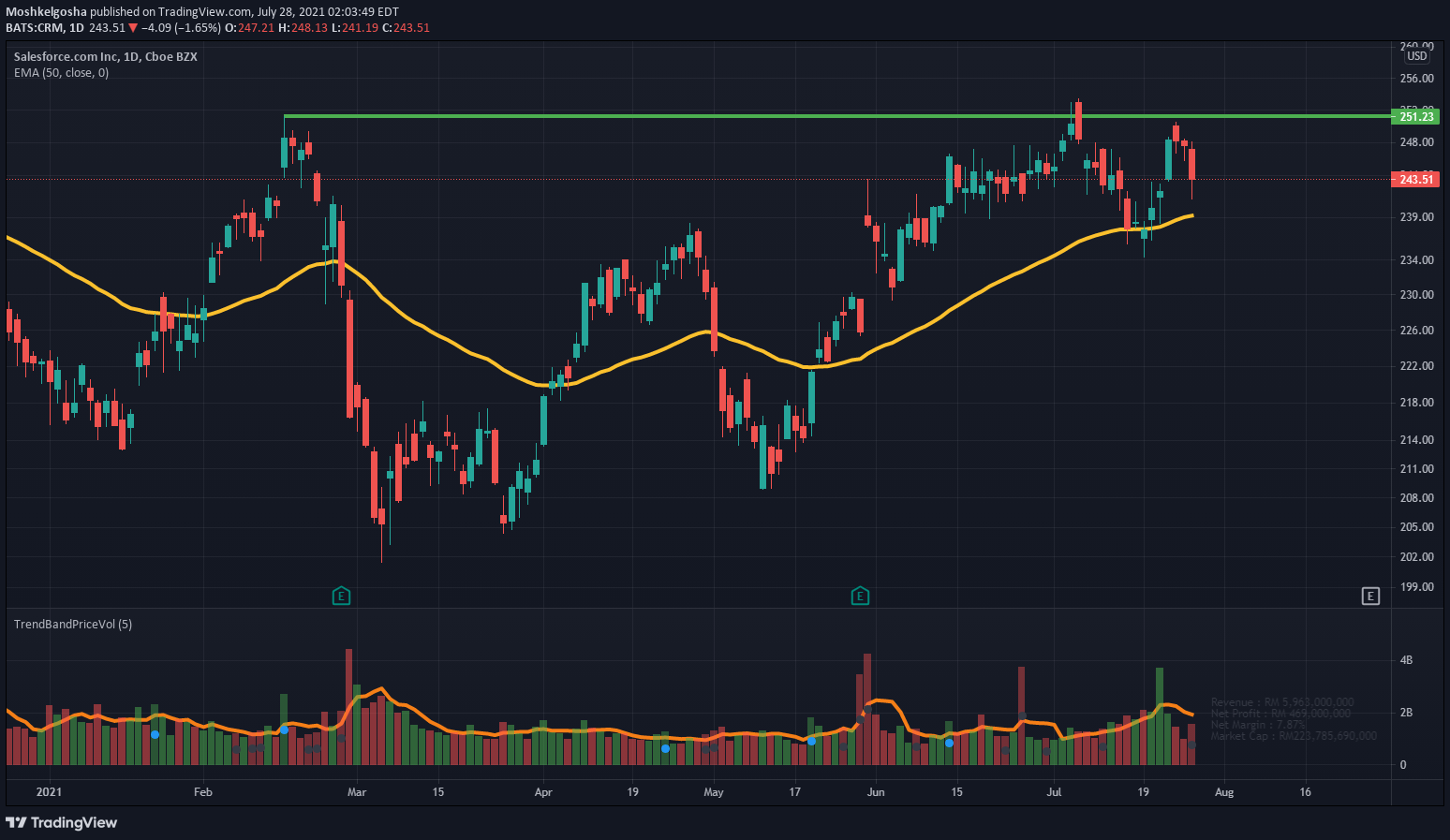Click the 214.00 price axis label
1450x840 pixels.
pyautogui.click(x=1416, y=439)
